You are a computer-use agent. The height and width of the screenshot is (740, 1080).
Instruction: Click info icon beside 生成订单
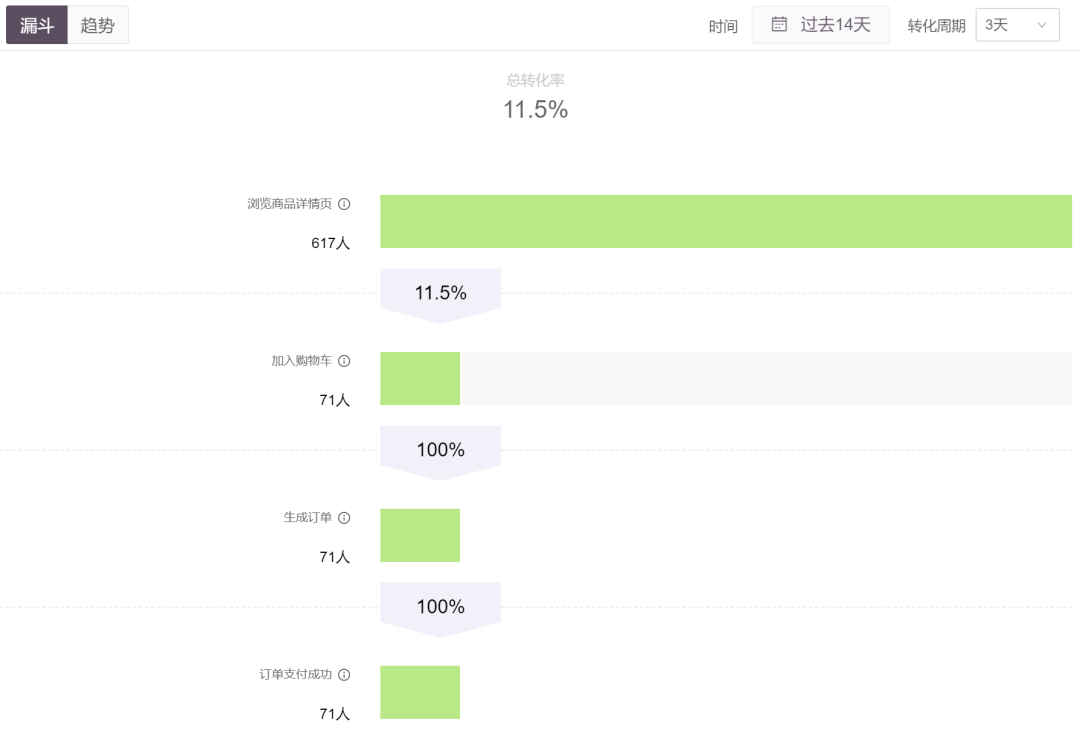click(344, 518)
